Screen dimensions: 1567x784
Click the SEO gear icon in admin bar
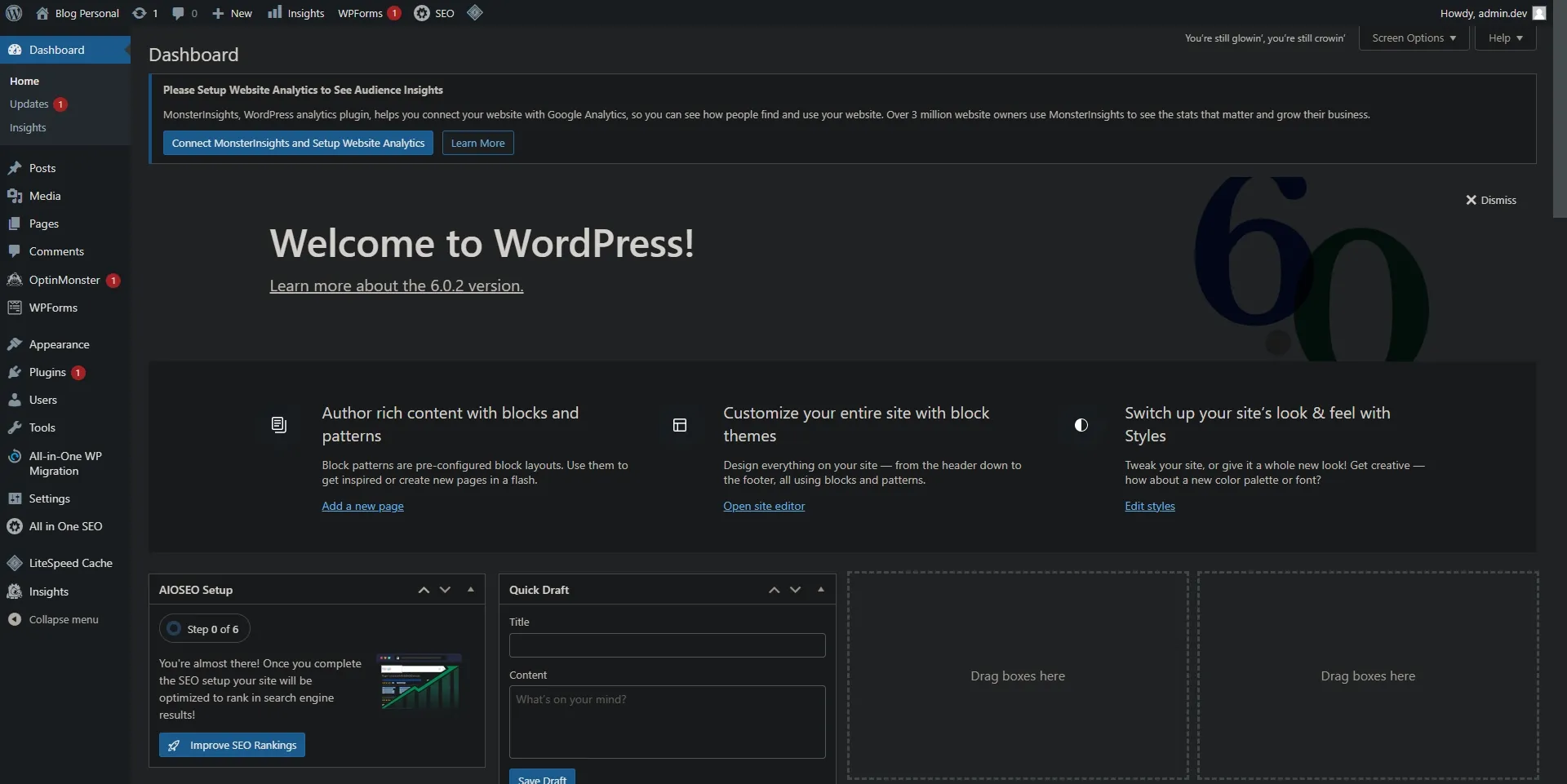click(422, 13)
